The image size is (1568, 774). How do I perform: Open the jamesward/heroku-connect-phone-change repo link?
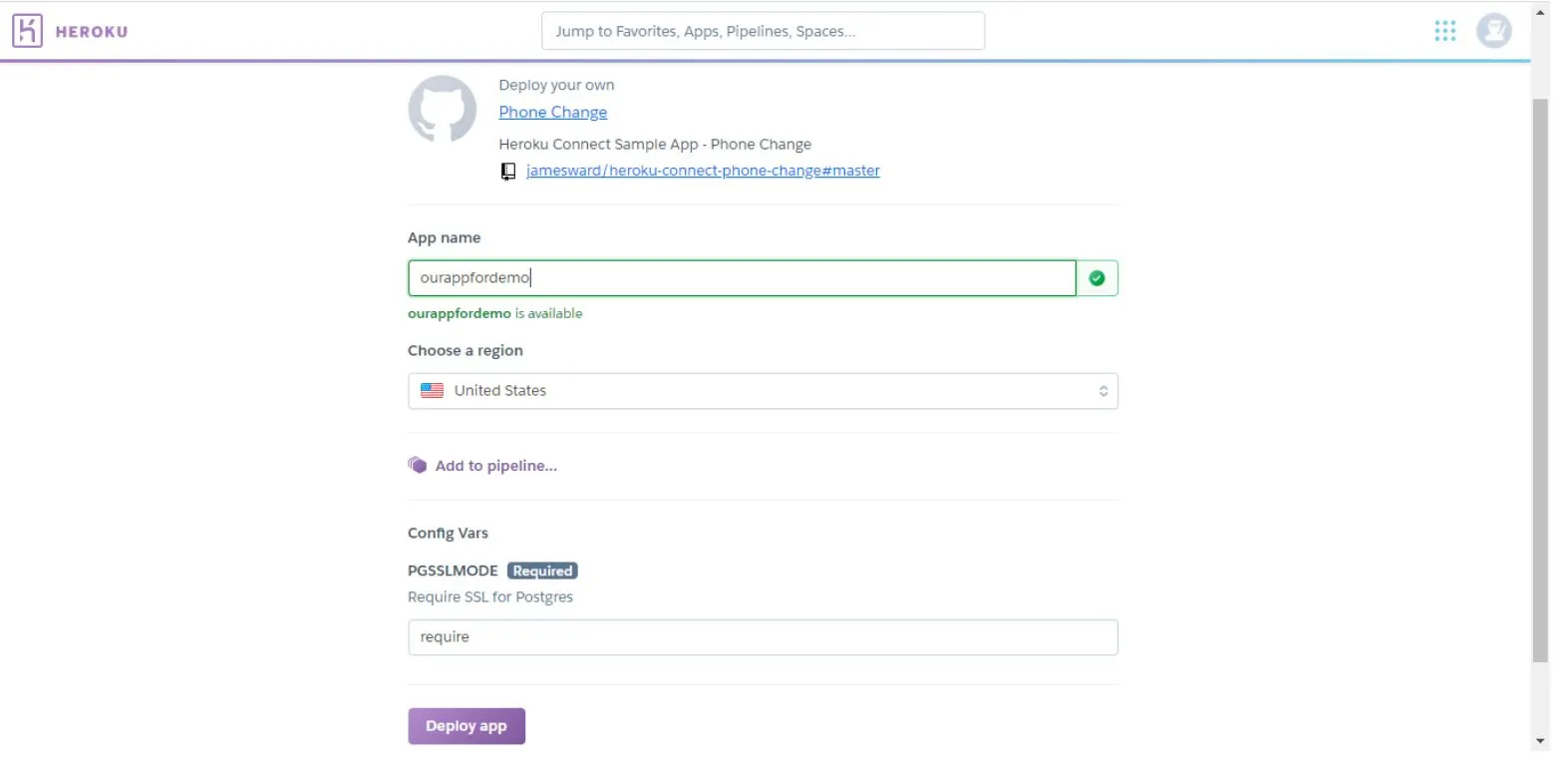pyautogui.click(x=703, y=171)
